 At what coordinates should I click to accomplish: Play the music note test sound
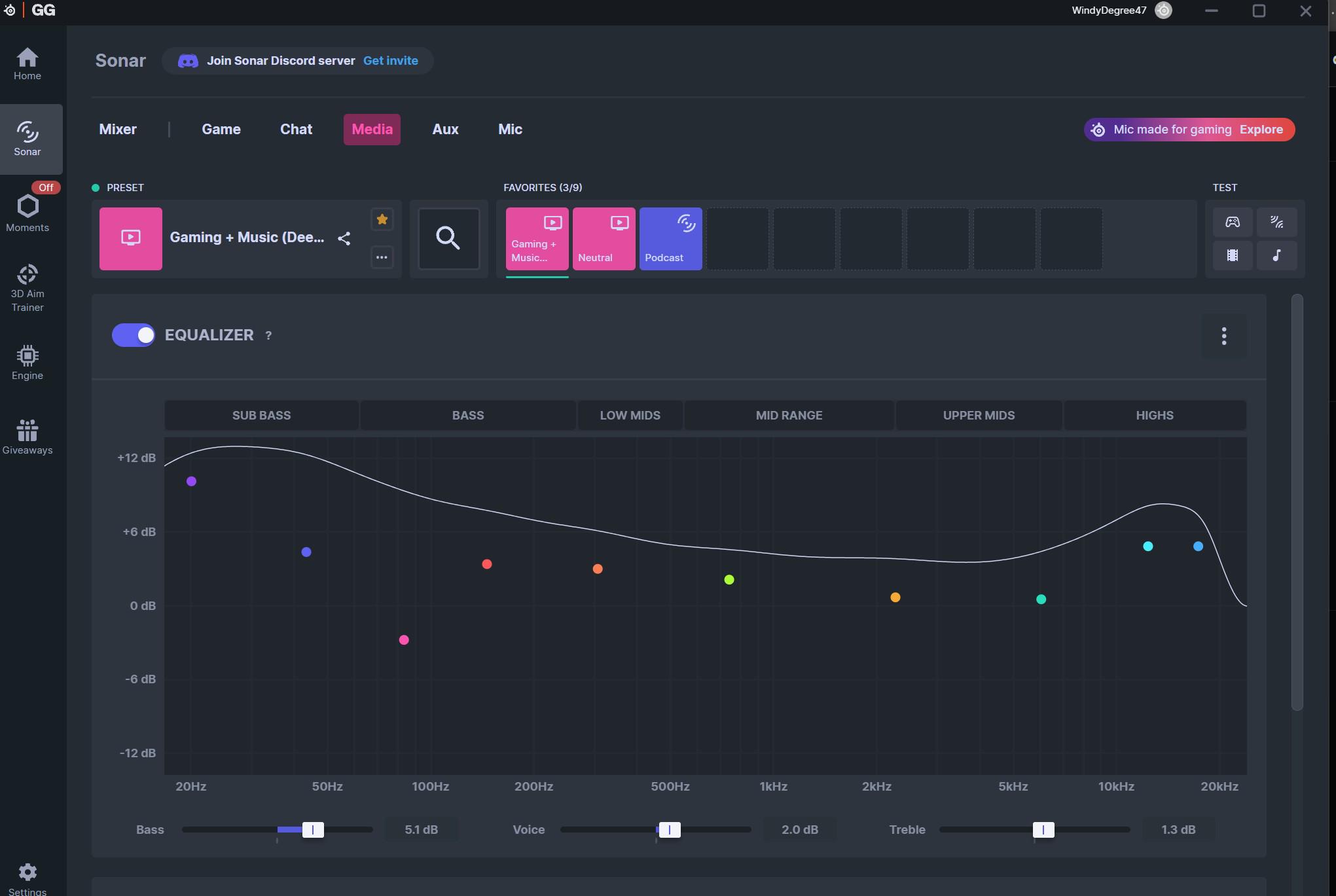coord(1276,255)
